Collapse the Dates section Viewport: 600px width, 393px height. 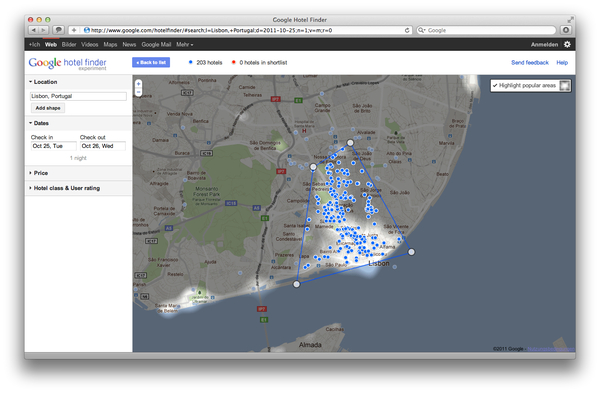39,123
